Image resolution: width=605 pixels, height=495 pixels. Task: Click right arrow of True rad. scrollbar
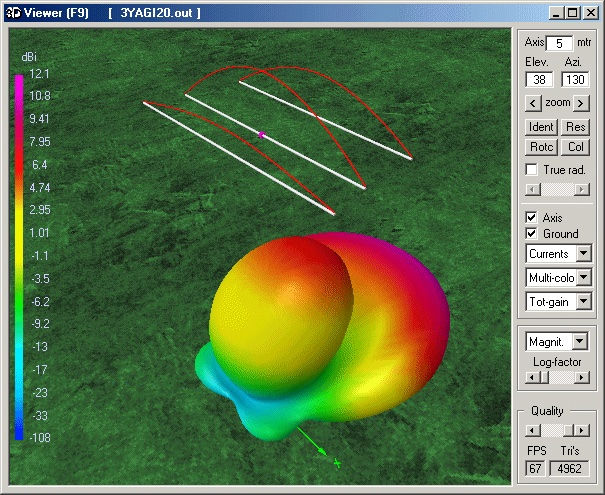[x=582, y=189]
